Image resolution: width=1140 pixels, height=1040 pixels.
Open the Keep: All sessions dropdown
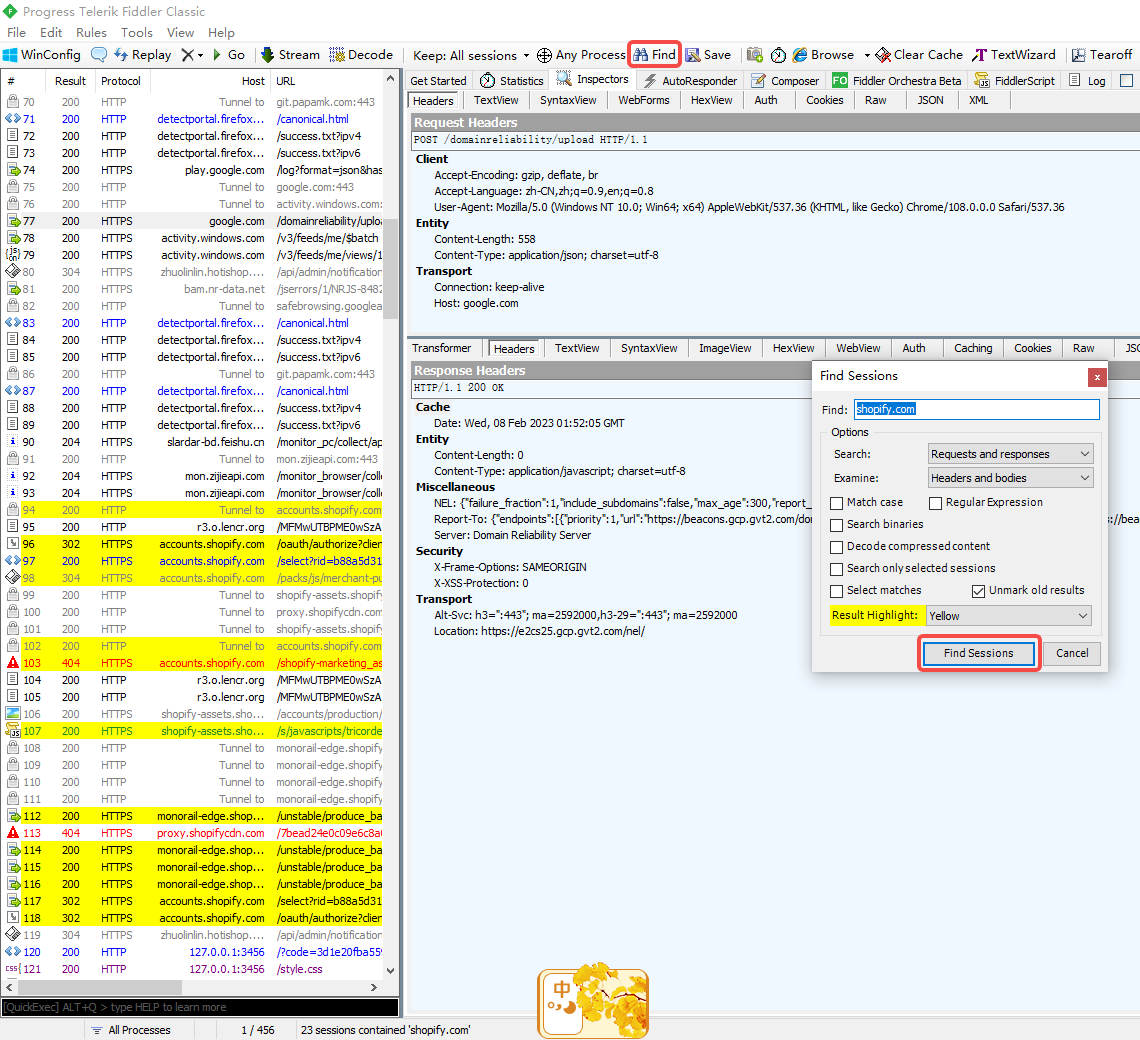(x=471, y=55)
